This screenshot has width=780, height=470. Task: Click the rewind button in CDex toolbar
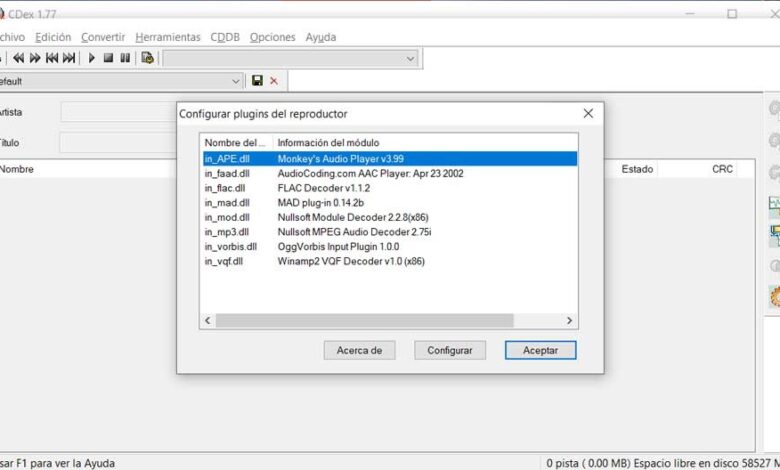coord(18,58)
